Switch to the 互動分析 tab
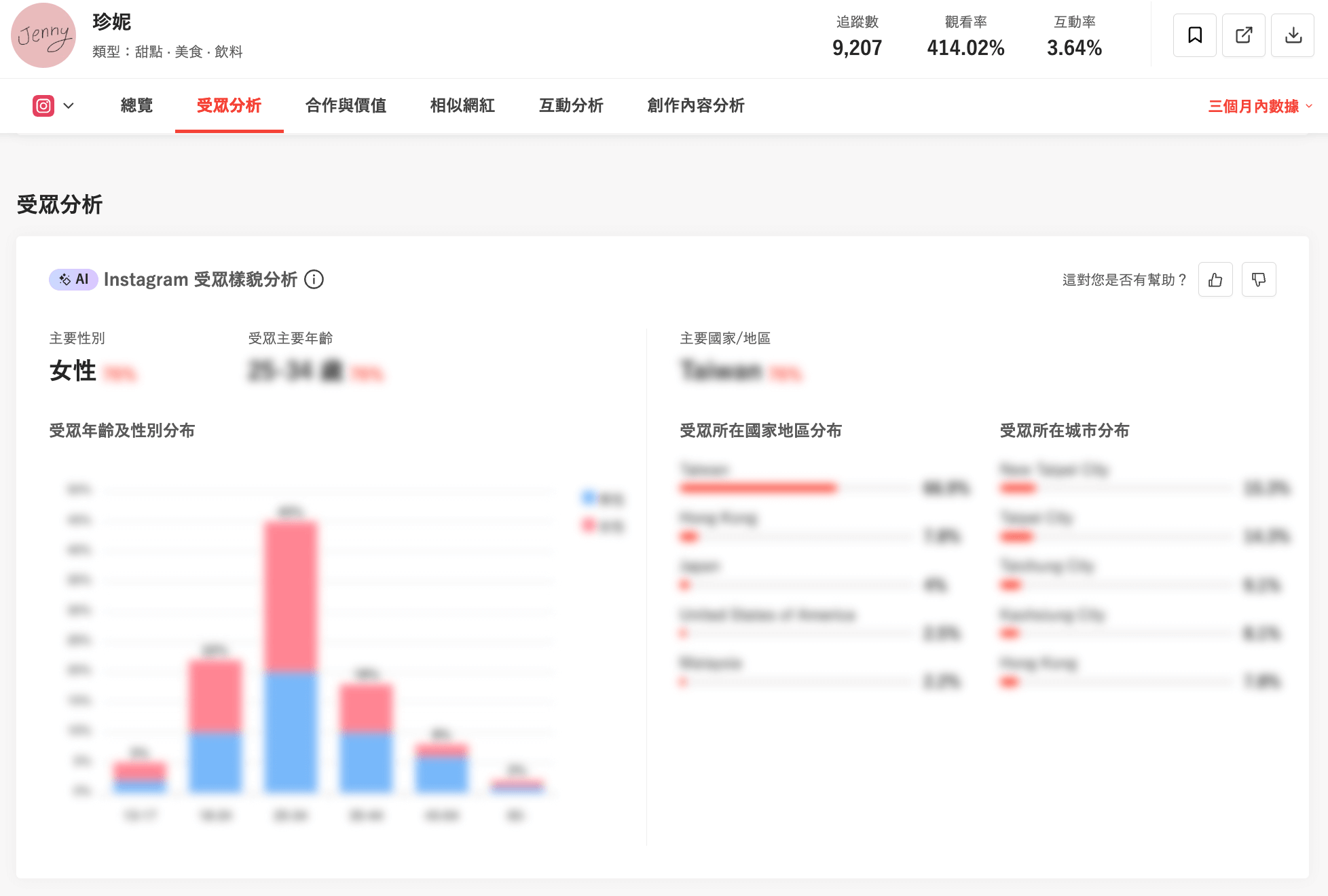This screenshot has width=1328, height=896. [571, 105]
